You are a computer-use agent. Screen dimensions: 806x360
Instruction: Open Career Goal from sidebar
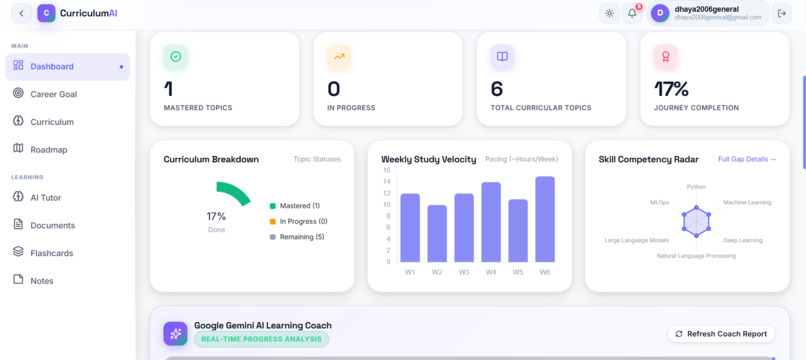[68, 94]
